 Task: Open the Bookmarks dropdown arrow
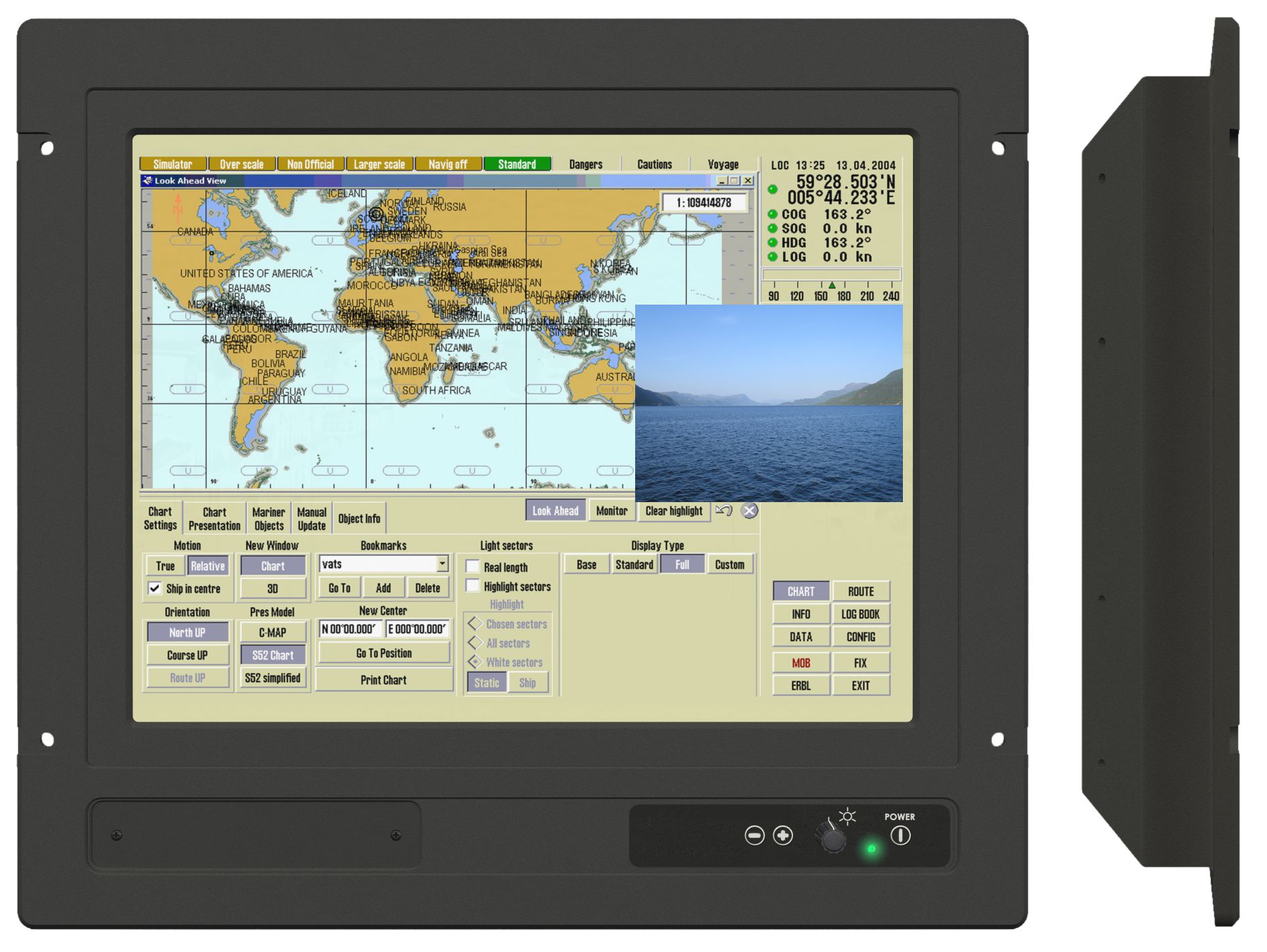(442, 564)
